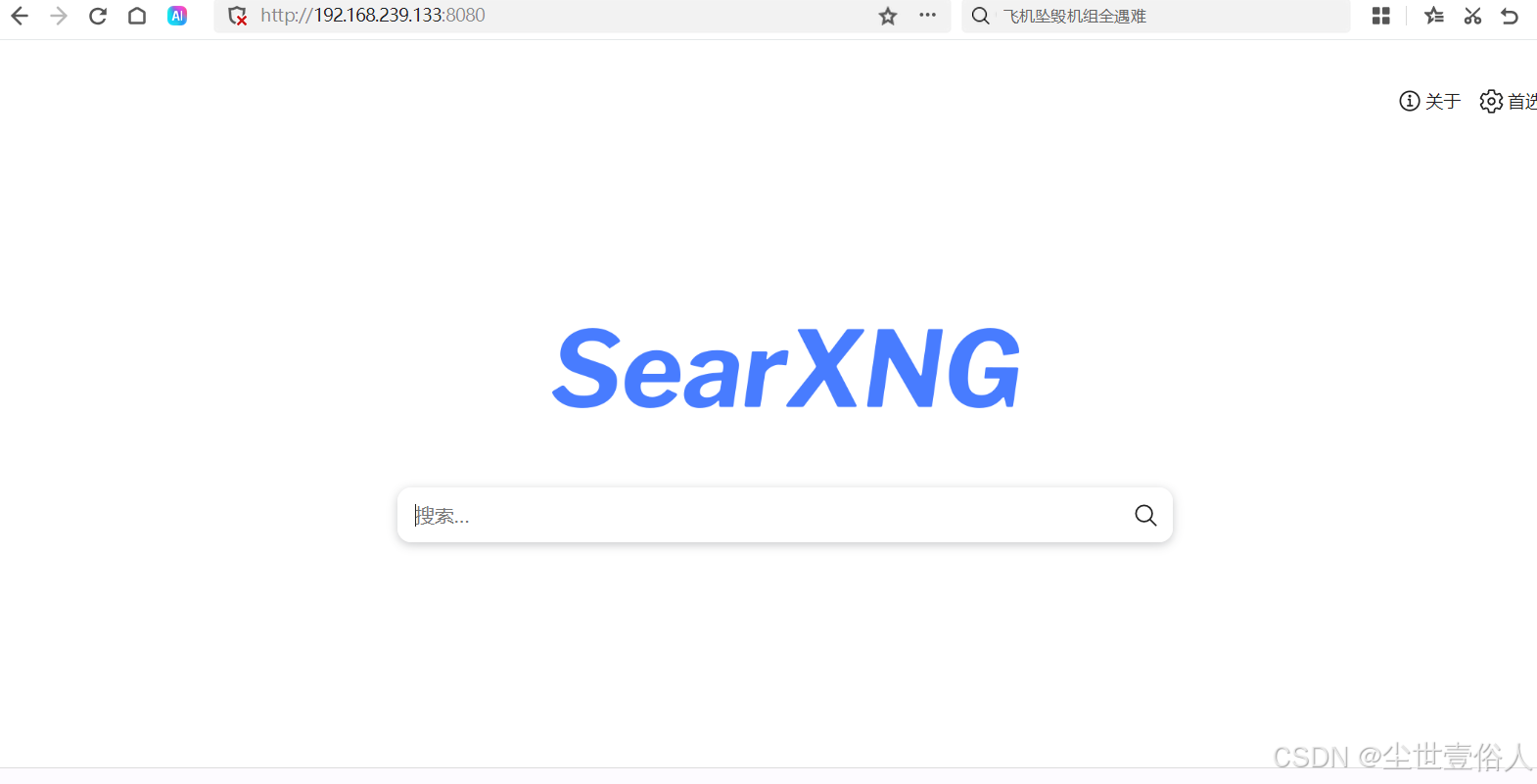Open the extensions grid icon
Screen dimensions: 1537x784
point(1381,16)
